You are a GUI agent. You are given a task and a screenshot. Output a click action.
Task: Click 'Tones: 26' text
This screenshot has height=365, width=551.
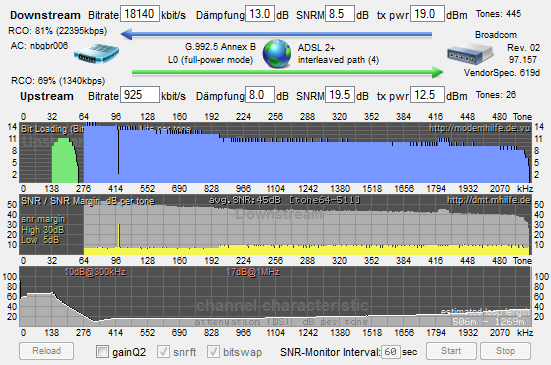[496, 94]
